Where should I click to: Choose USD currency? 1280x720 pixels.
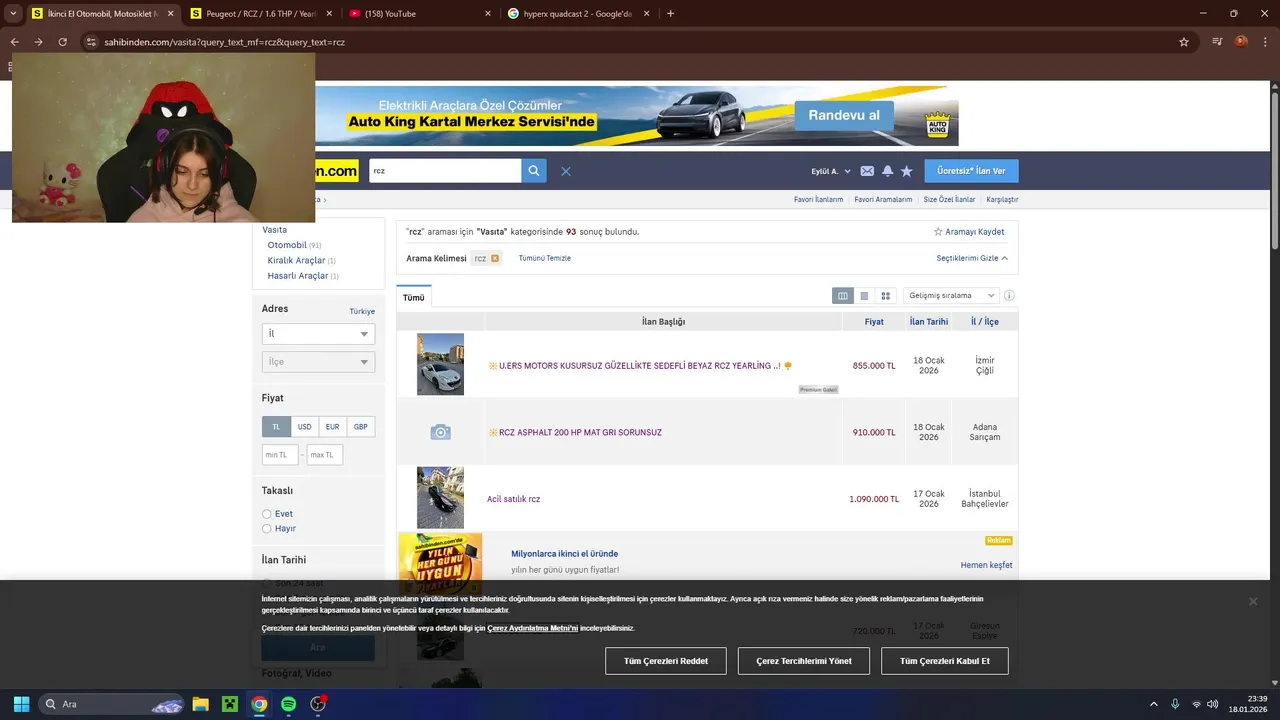click(305, 427)
